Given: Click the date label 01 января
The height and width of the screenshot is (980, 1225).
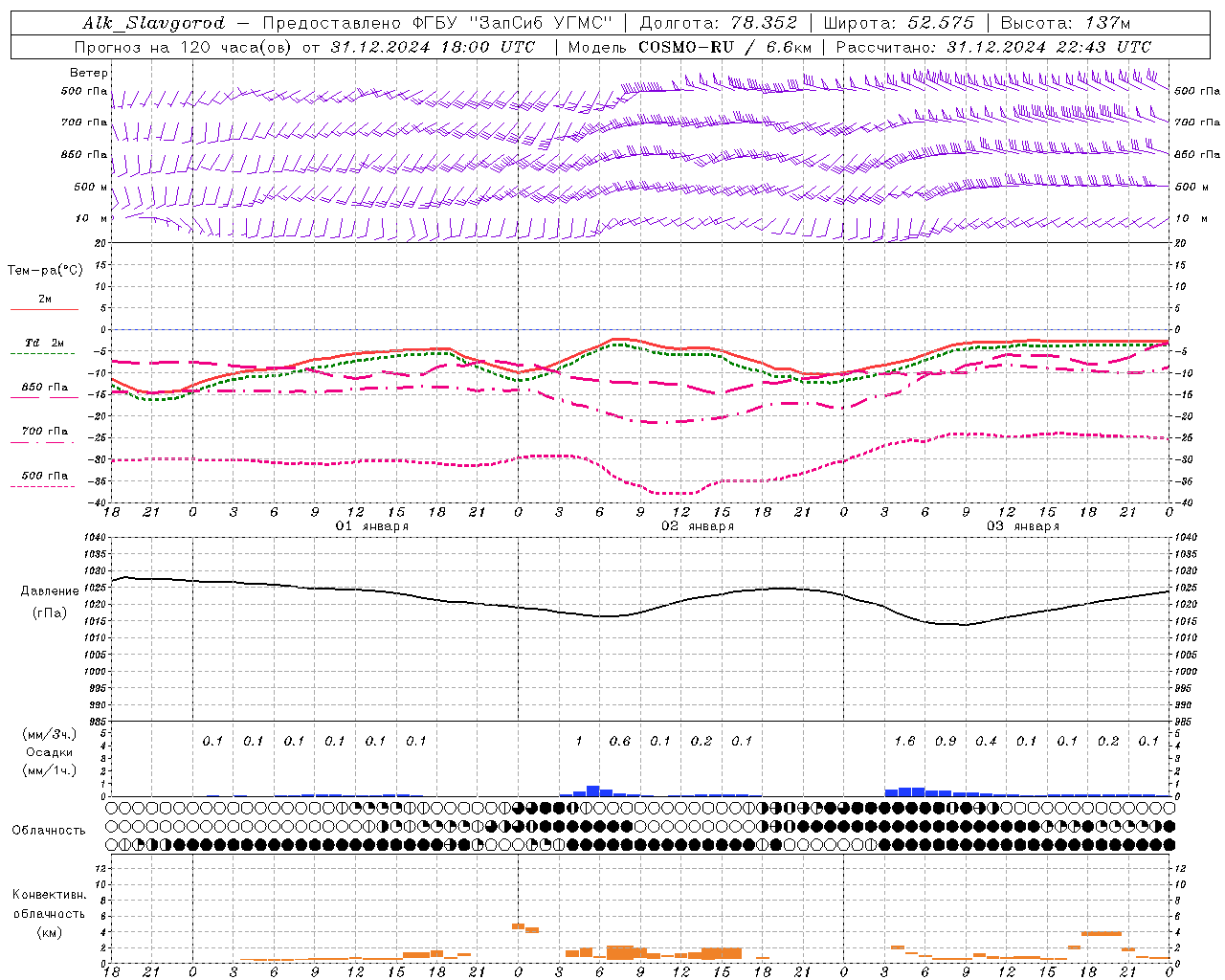Looking at the screenshot, I should pos(372,526).
